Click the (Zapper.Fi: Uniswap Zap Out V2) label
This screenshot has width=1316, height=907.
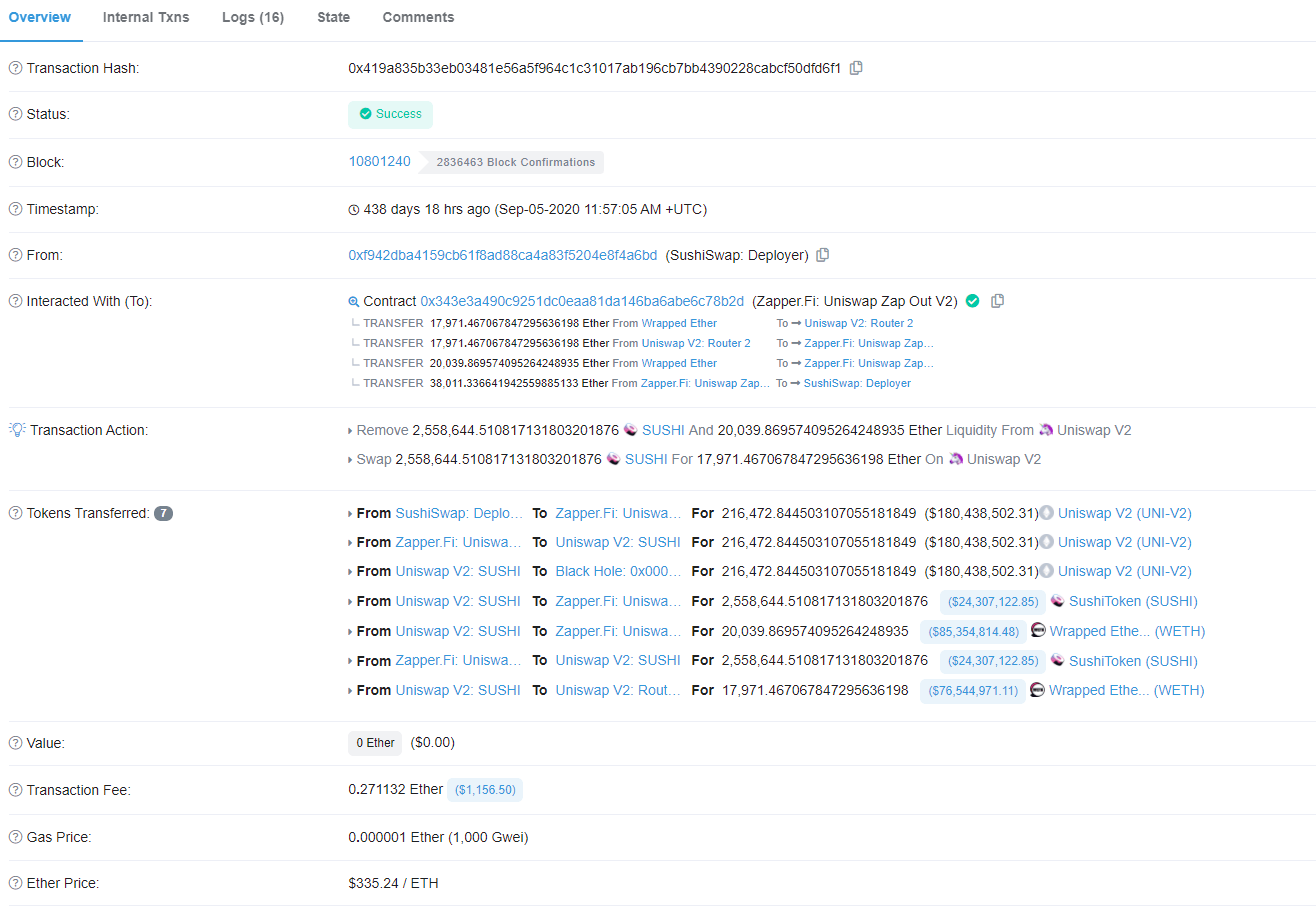point(855,301)
